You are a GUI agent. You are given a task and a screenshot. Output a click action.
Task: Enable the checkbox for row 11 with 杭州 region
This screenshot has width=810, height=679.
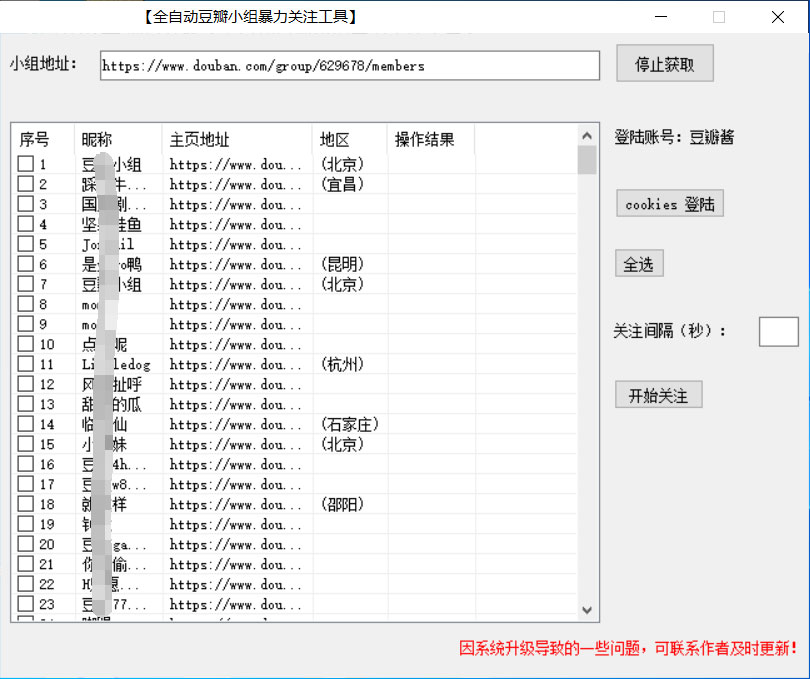click(x=26, y=364)
